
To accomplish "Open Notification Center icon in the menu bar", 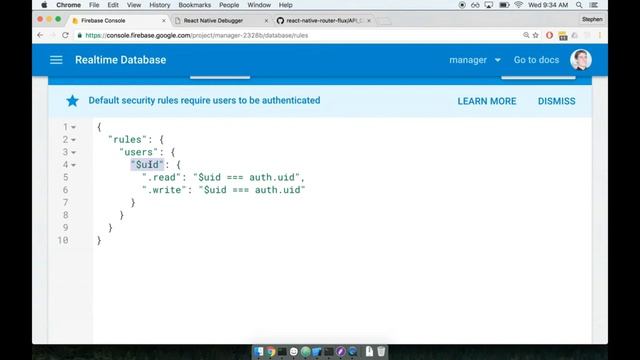I will click(594, 5).
